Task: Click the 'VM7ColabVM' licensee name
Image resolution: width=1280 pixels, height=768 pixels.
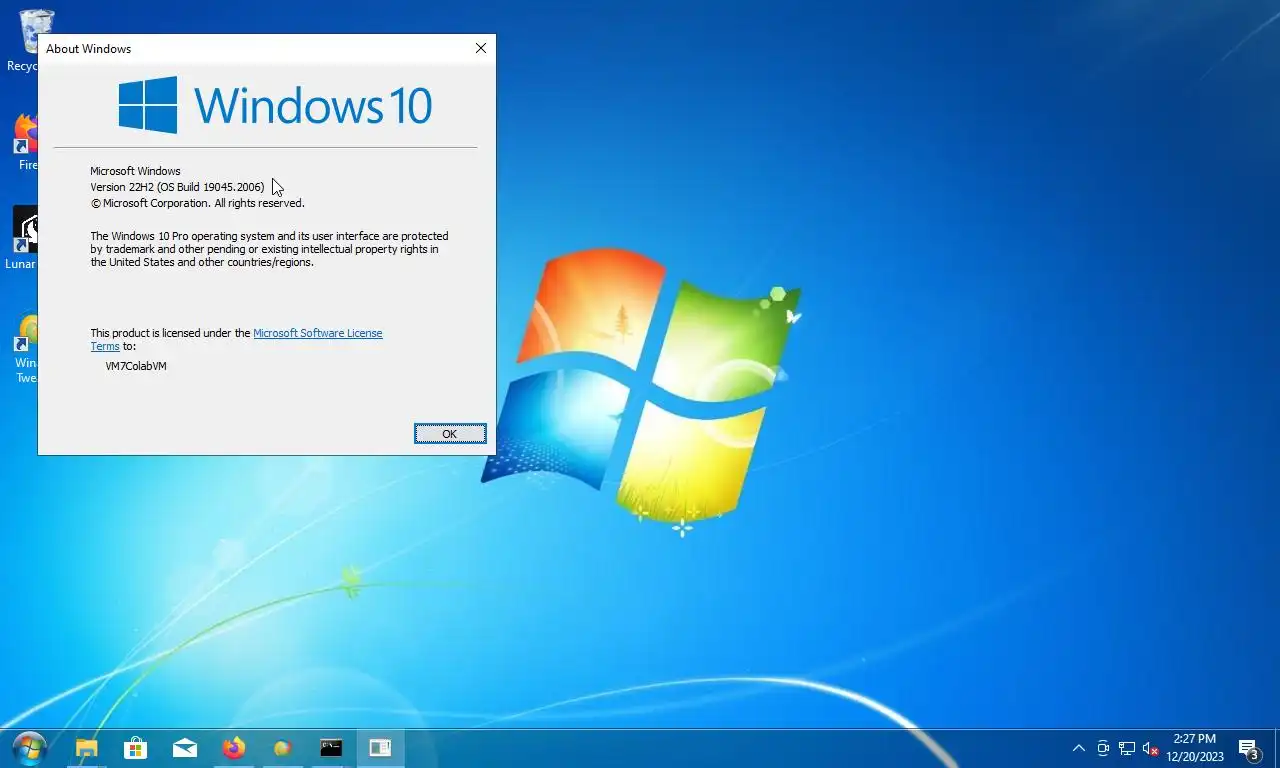Action: 136,366
